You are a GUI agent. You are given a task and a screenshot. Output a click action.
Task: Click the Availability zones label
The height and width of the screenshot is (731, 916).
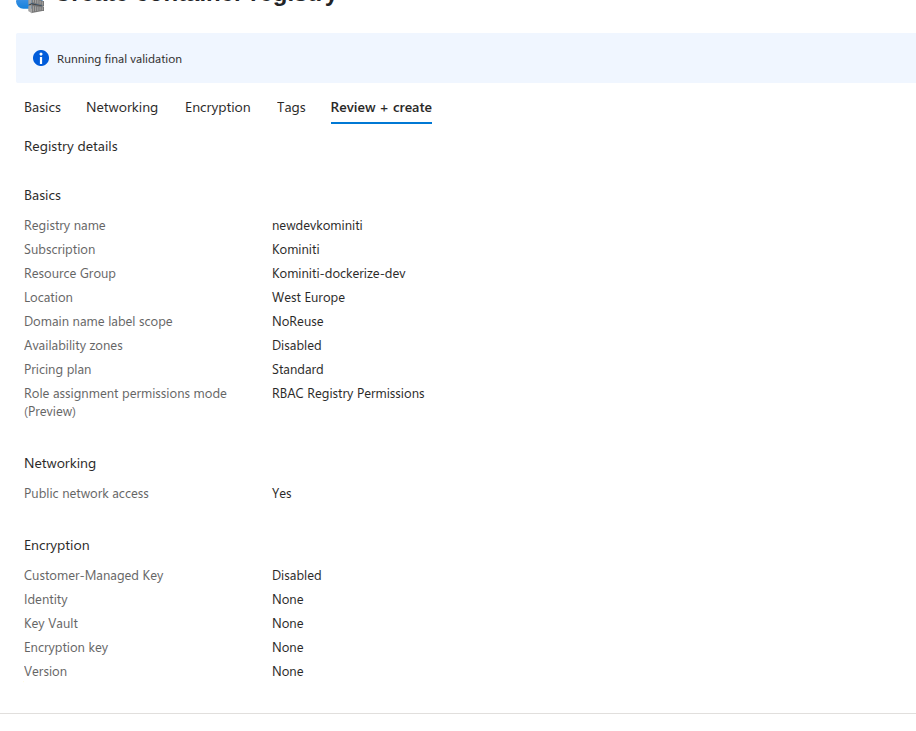coord(73,346)
